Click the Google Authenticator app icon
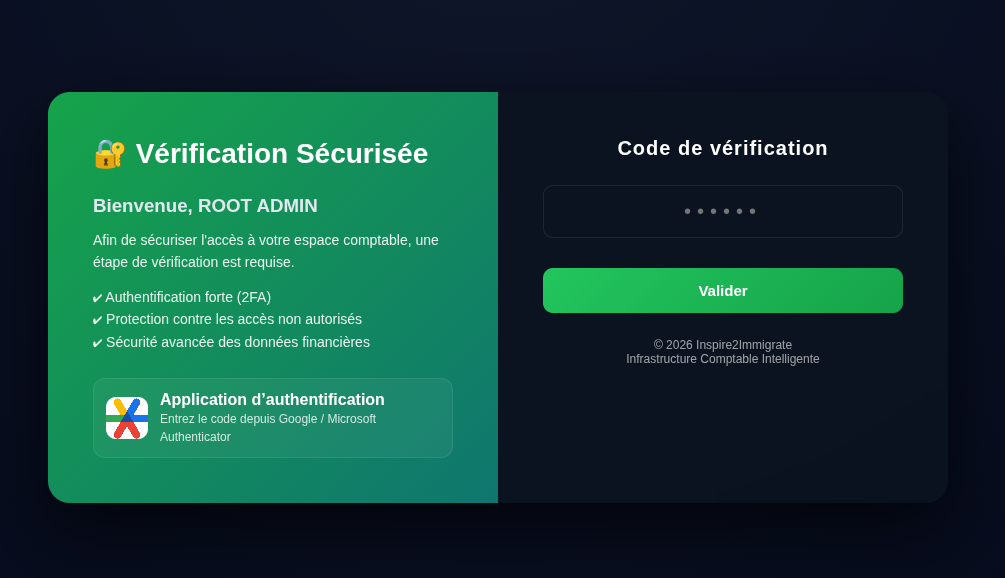 (127, 418)
